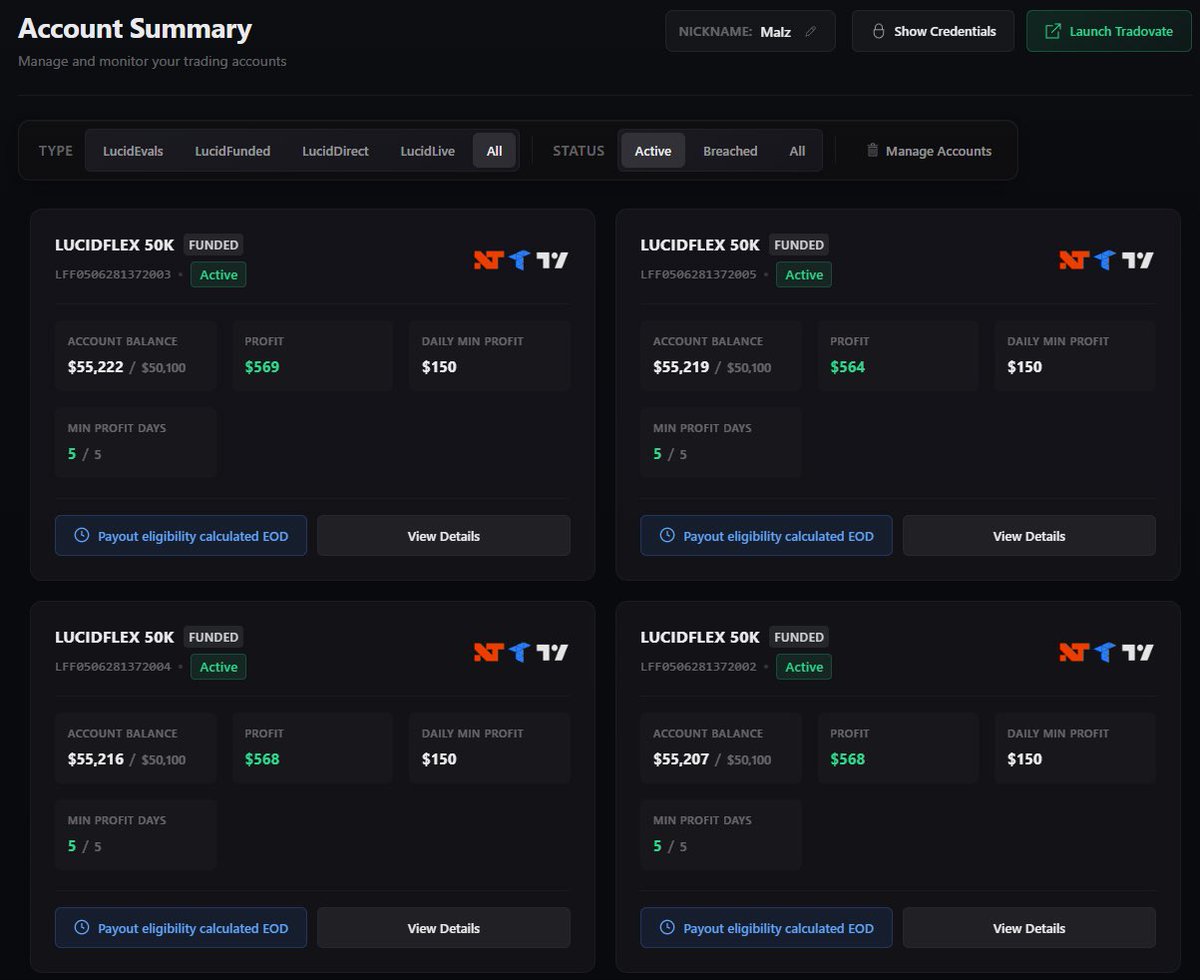Edit nickname with the pencil icon

coord(811,32)
